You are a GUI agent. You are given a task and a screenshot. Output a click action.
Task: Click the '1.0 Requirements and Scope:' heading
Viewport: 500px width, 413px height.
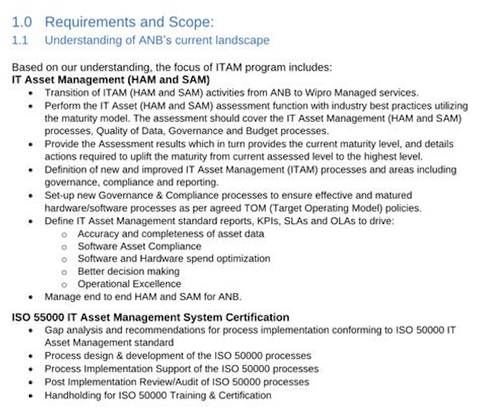(113, 22)
